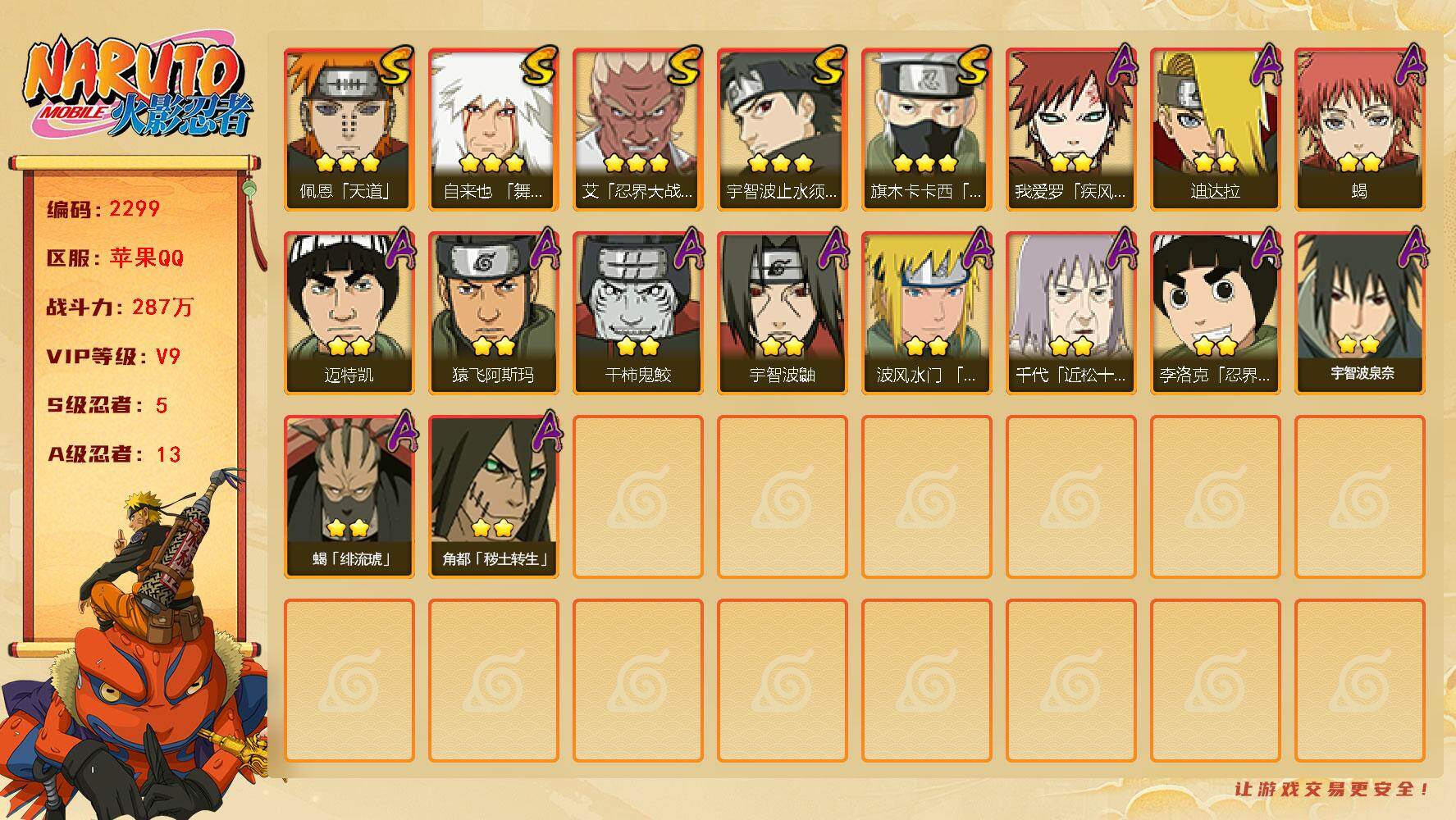Choose the 李洛克「忍界」card

(x=1216, y=313)
